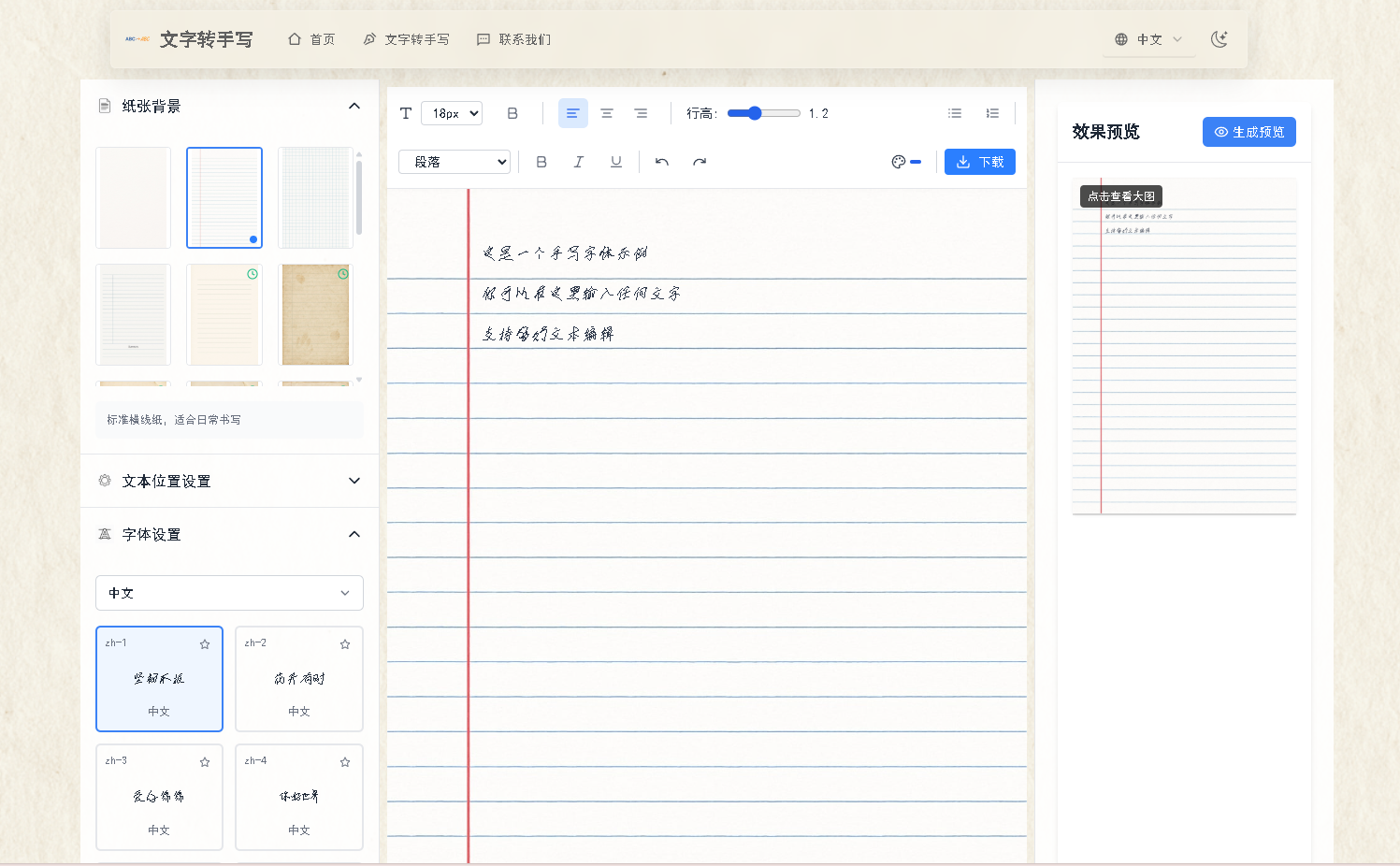
Task: Star the zh-1 坚韧不拔 font favorite
Action: [x=205, y=643]
